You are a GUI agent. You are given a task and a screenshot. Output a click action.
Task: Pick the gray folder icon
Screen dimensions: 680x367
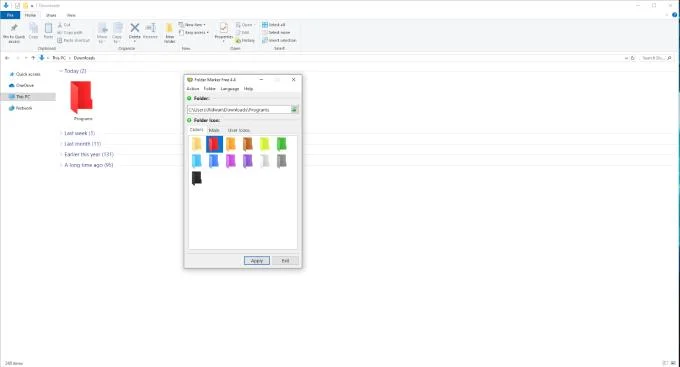click(281, 161)
